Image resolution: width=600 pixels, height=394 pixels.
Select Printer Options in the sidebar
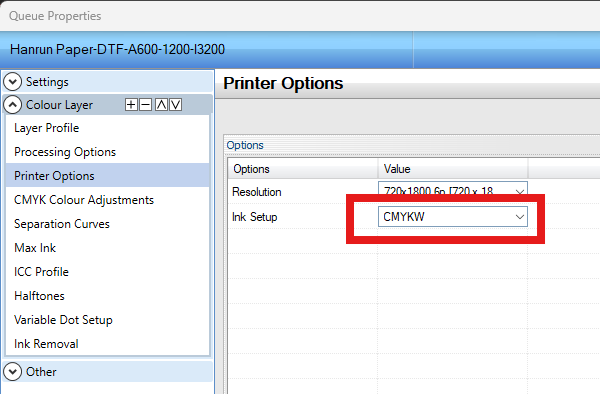click(x=108, y=176)
